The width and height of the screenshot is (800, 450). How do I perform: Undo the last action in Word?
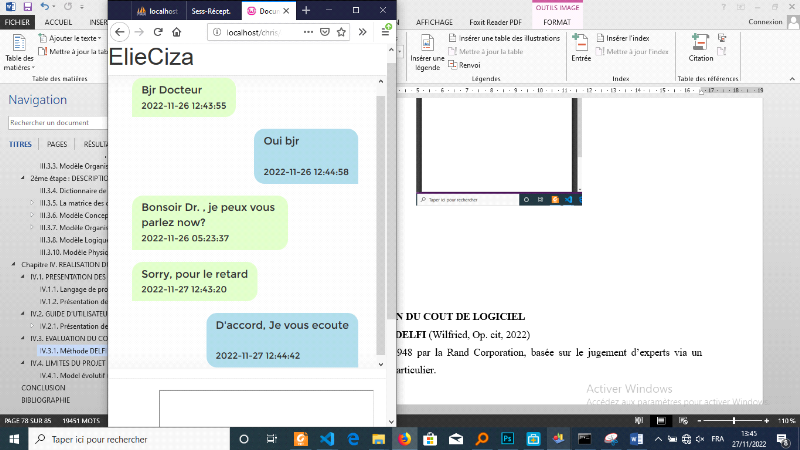pyautogui.click(x=45, y=7)
